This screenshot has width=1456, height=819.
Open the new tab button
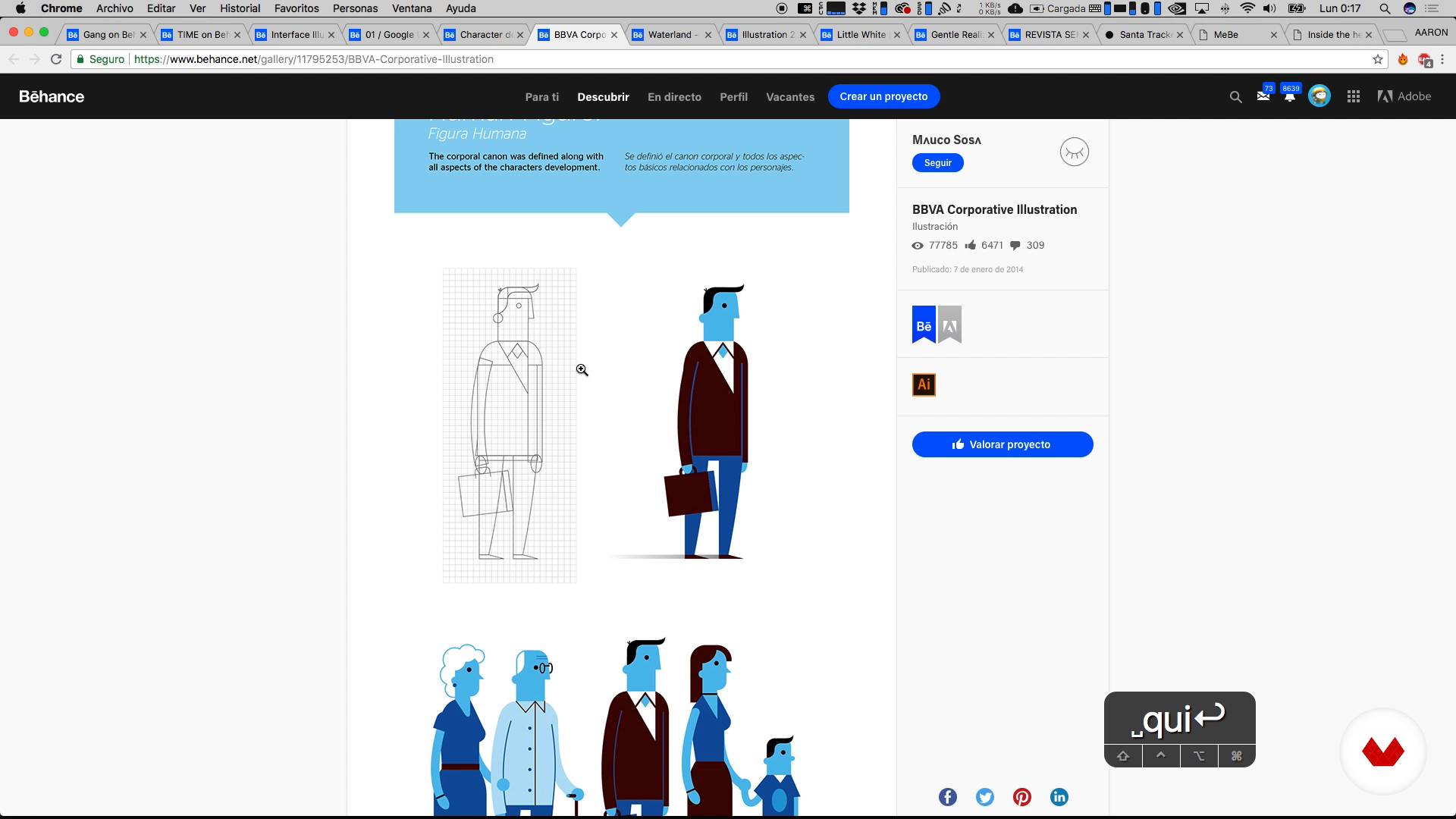click(x=1395, y=35)
